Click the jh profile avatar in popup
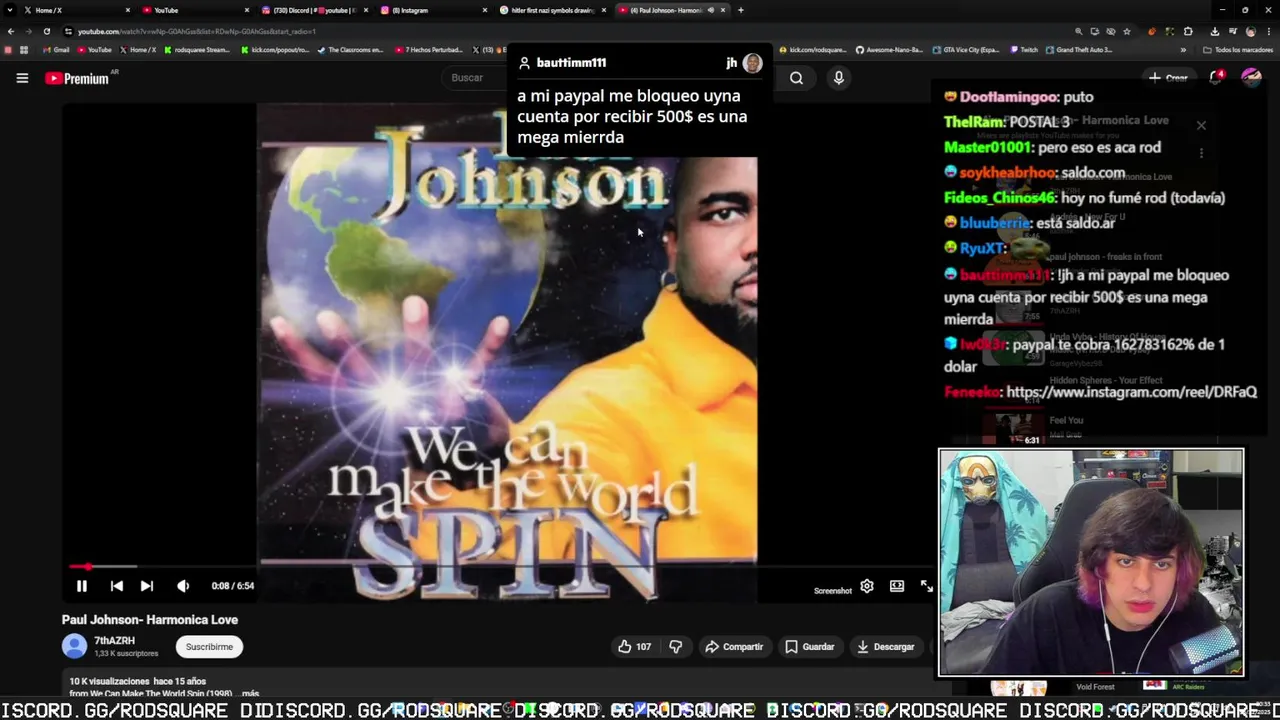1280x720 pixels. pyautogui.click(x=752, y=63)
